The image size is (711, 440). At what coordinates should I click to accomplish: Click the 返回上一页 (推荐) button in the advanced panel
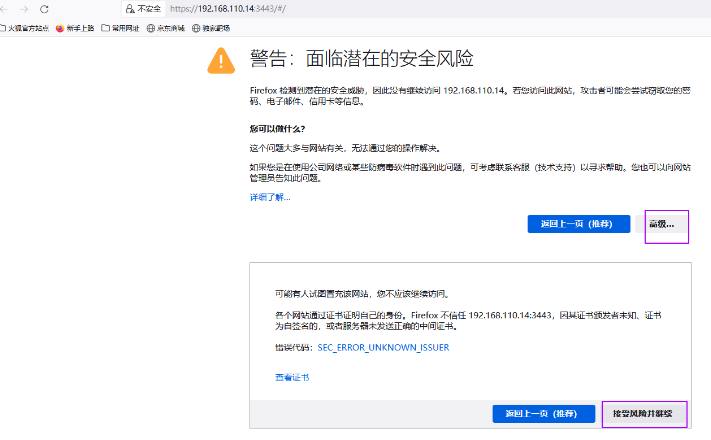tap(544, 414)
